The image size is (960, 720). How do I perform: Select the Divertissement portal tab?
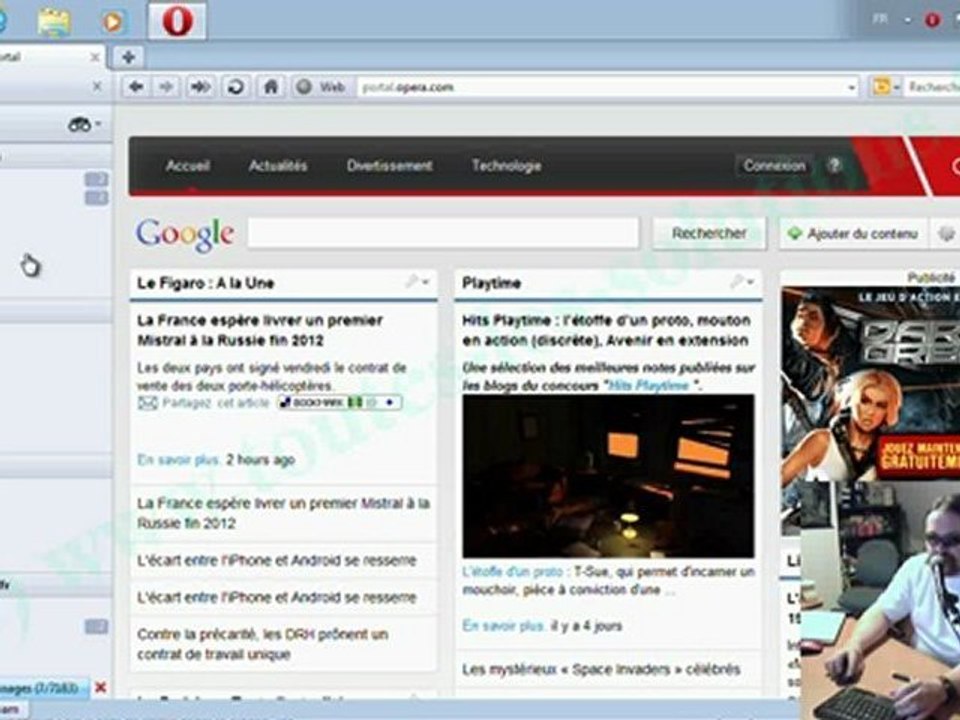click(389, 166)
